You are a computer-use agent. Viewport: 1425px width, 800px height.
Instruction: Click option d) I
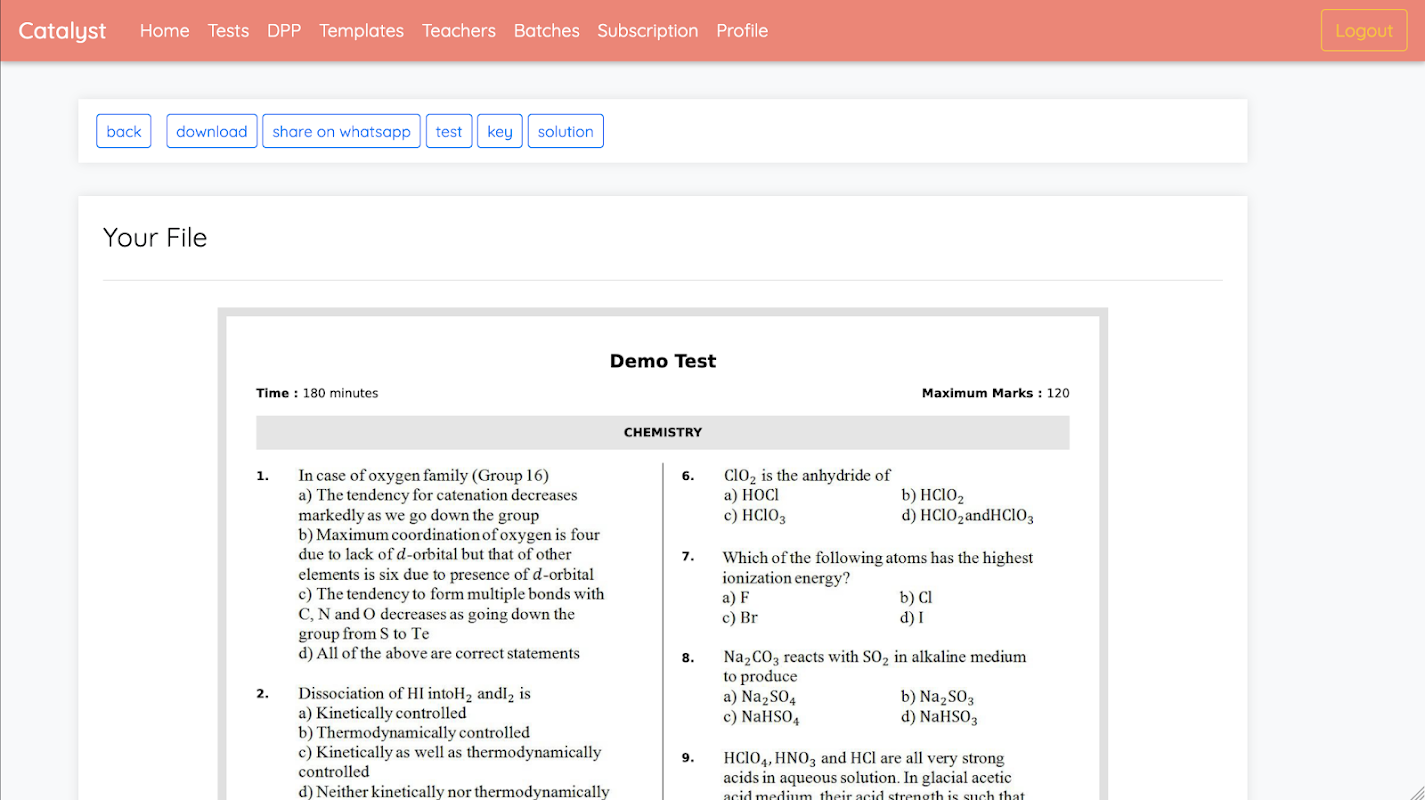[x=912, y=618]
